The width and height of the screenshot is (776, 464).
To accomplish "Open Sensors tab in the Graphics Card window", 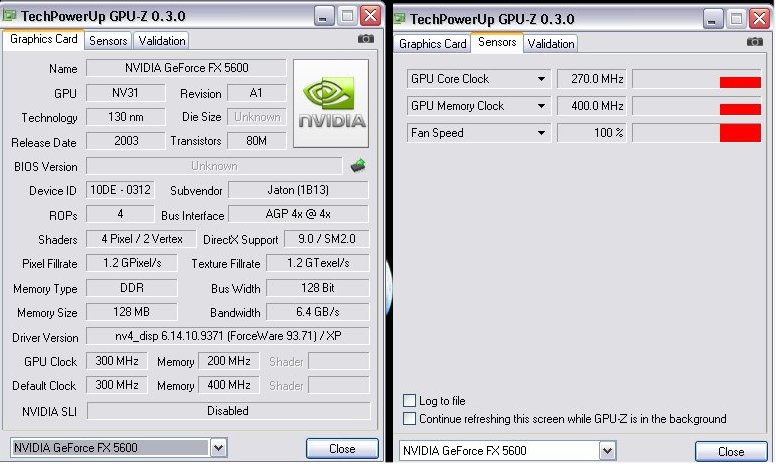I will [108, 41].
